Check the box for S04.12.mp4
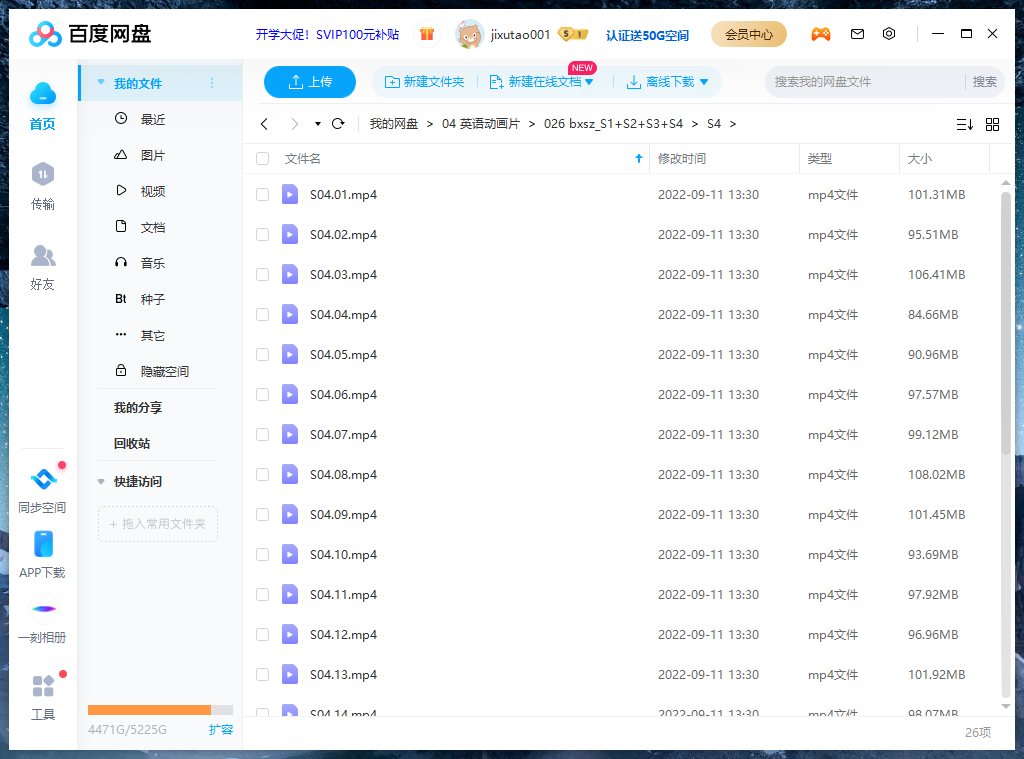The height and width of the screenshot is (759, 1024). pos(263,634)
